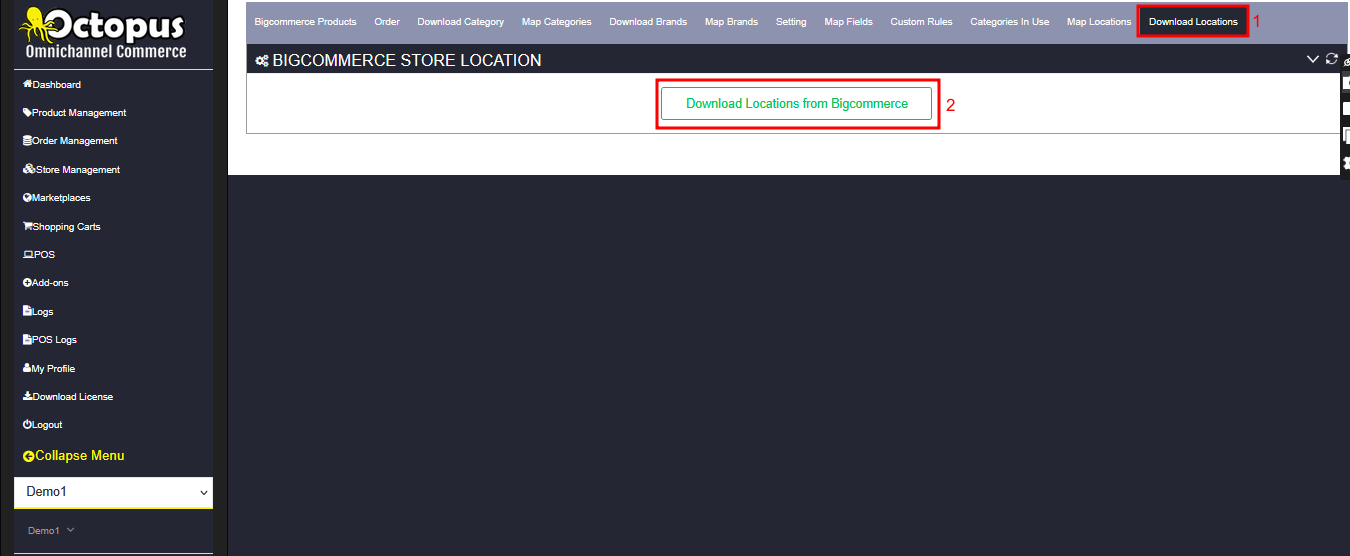Open the Map Locations tab
Viewport: 1350px width, 556px height.
(x=1099, y=22)
